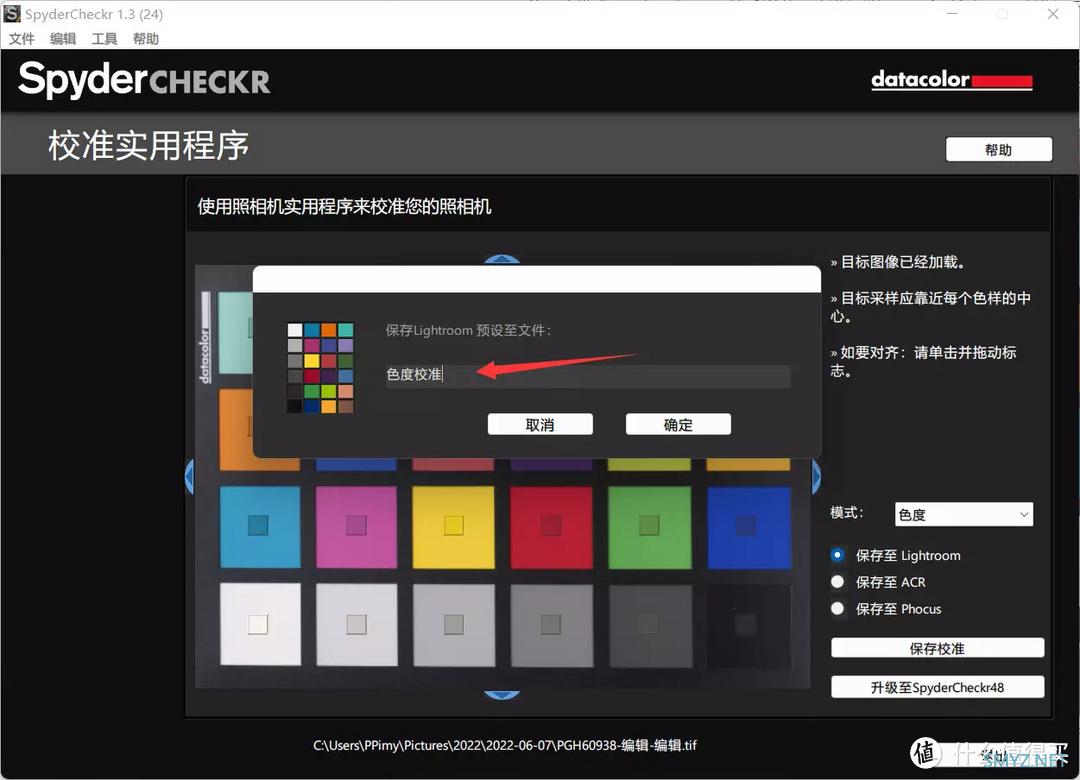Click the SpyderCheckr app icon in title bar
The image size is (1080, 780).
tap(12, 13)
